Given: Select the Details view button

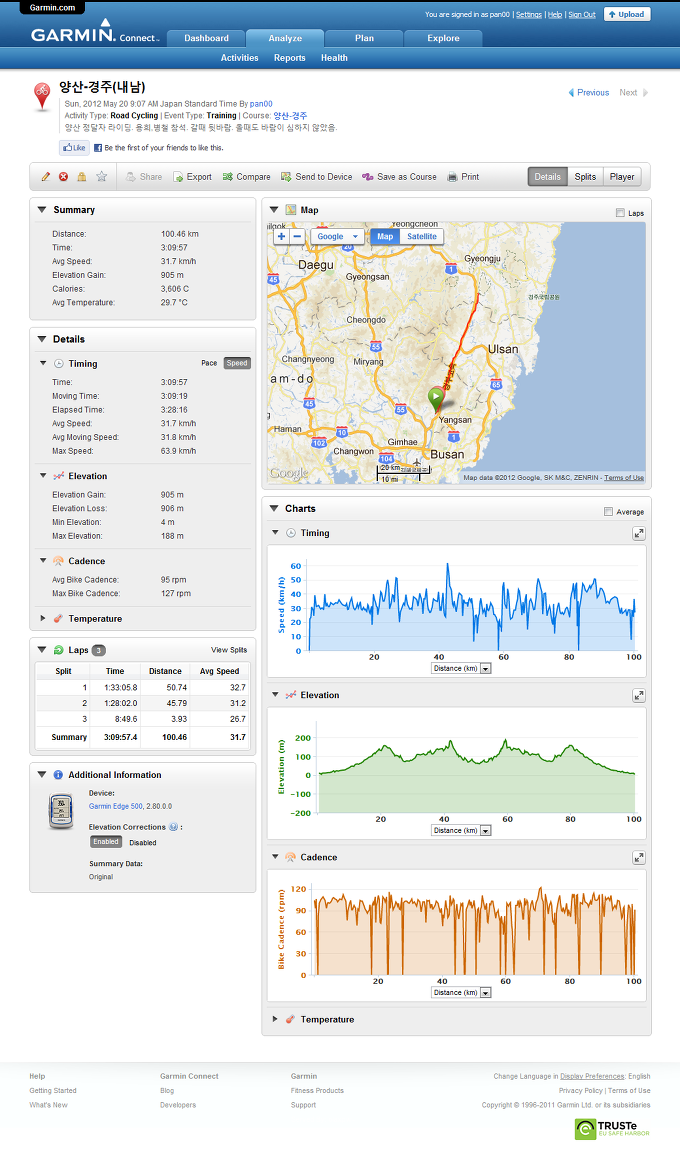Looking at the screenshot, I should click(548, 177).
